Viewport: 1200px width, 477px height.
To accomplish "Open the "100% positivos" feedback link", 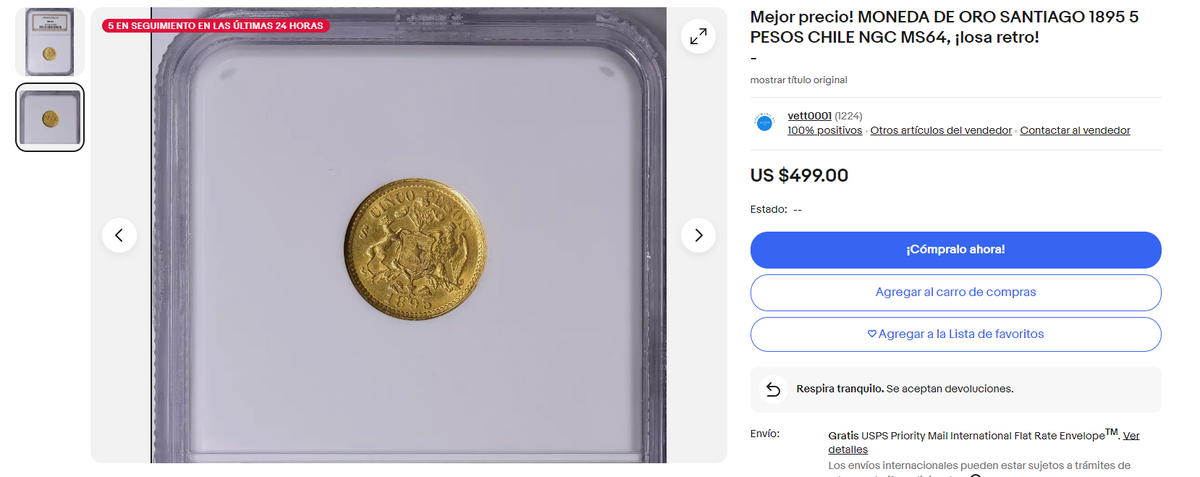I will point(824,131).
